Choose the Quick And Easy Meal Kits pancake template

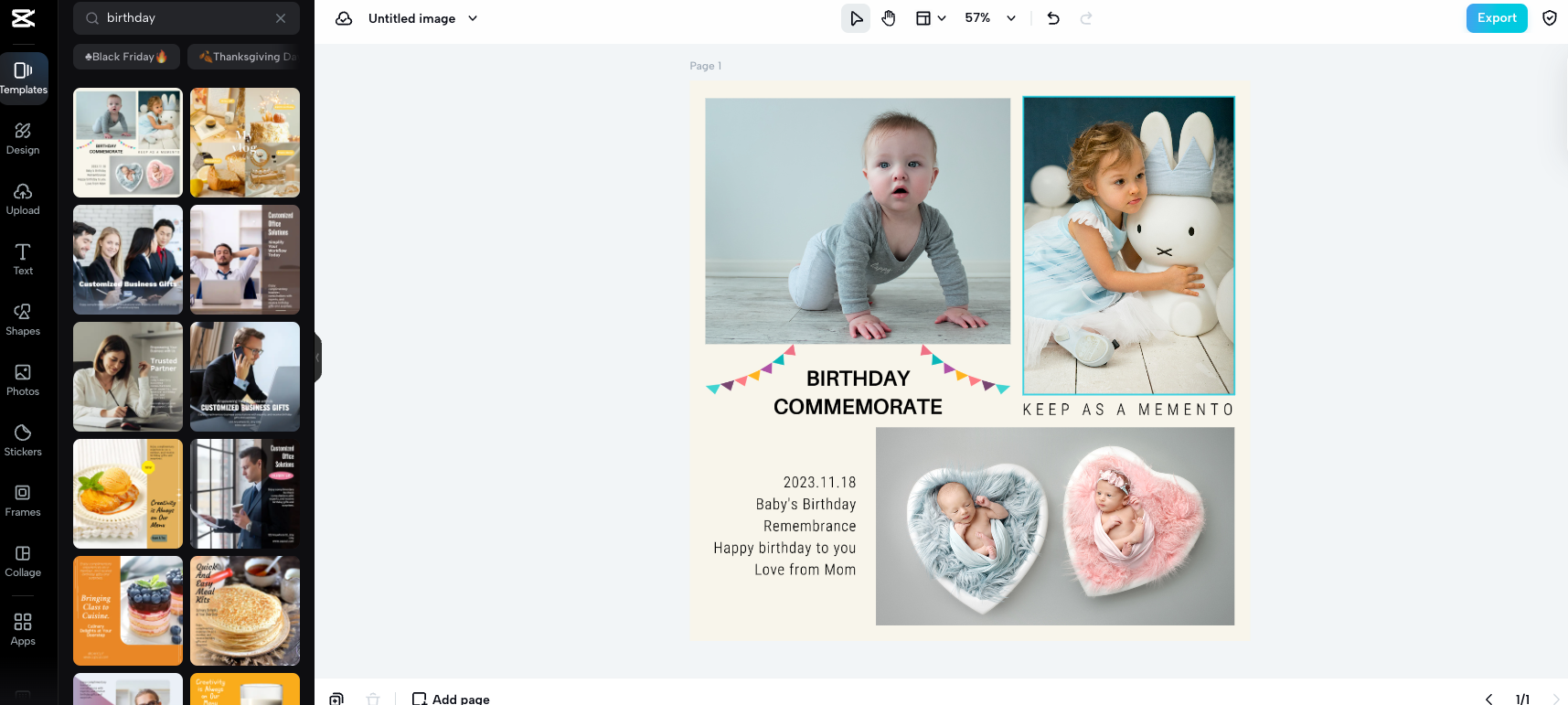245,611
